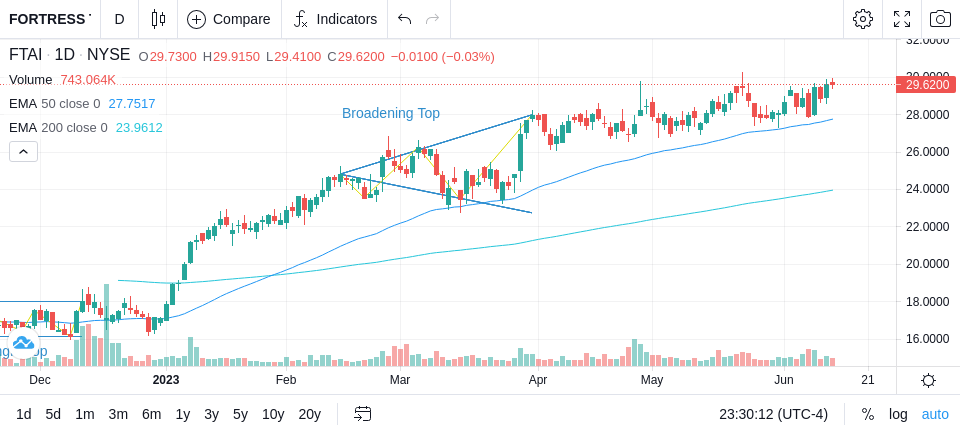Viewport: 960px width, 433px height.
Task: Click the volume value 743.064K
Action: [88, 80]
